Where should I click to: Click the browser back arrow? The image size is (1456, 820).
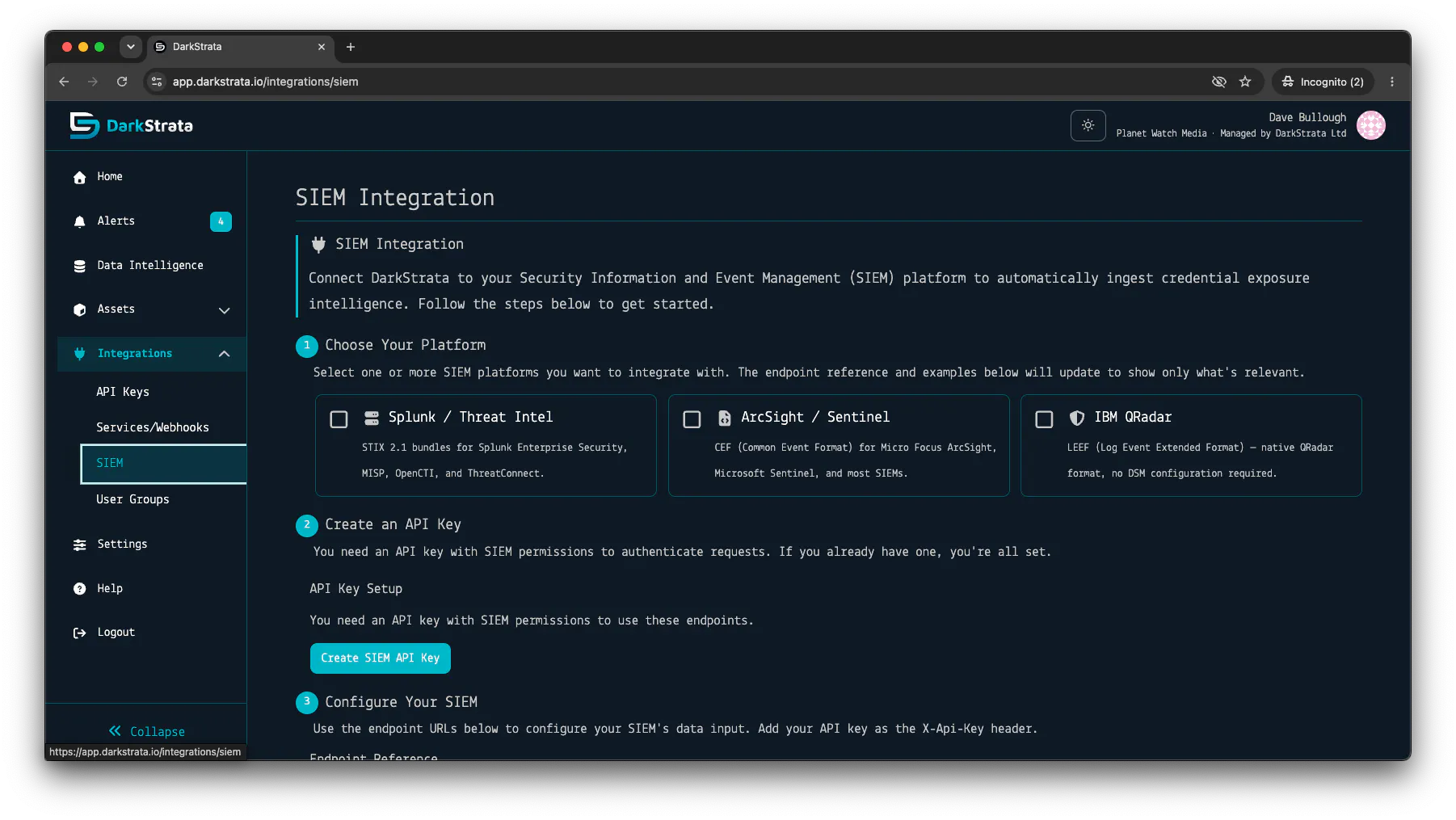[64, 82]
